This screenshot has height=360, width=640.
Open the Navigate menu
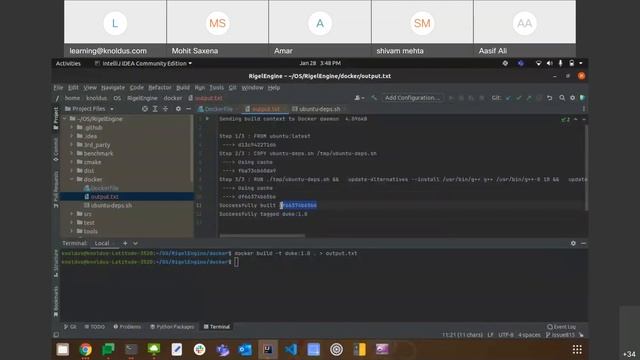pos(113,88)
